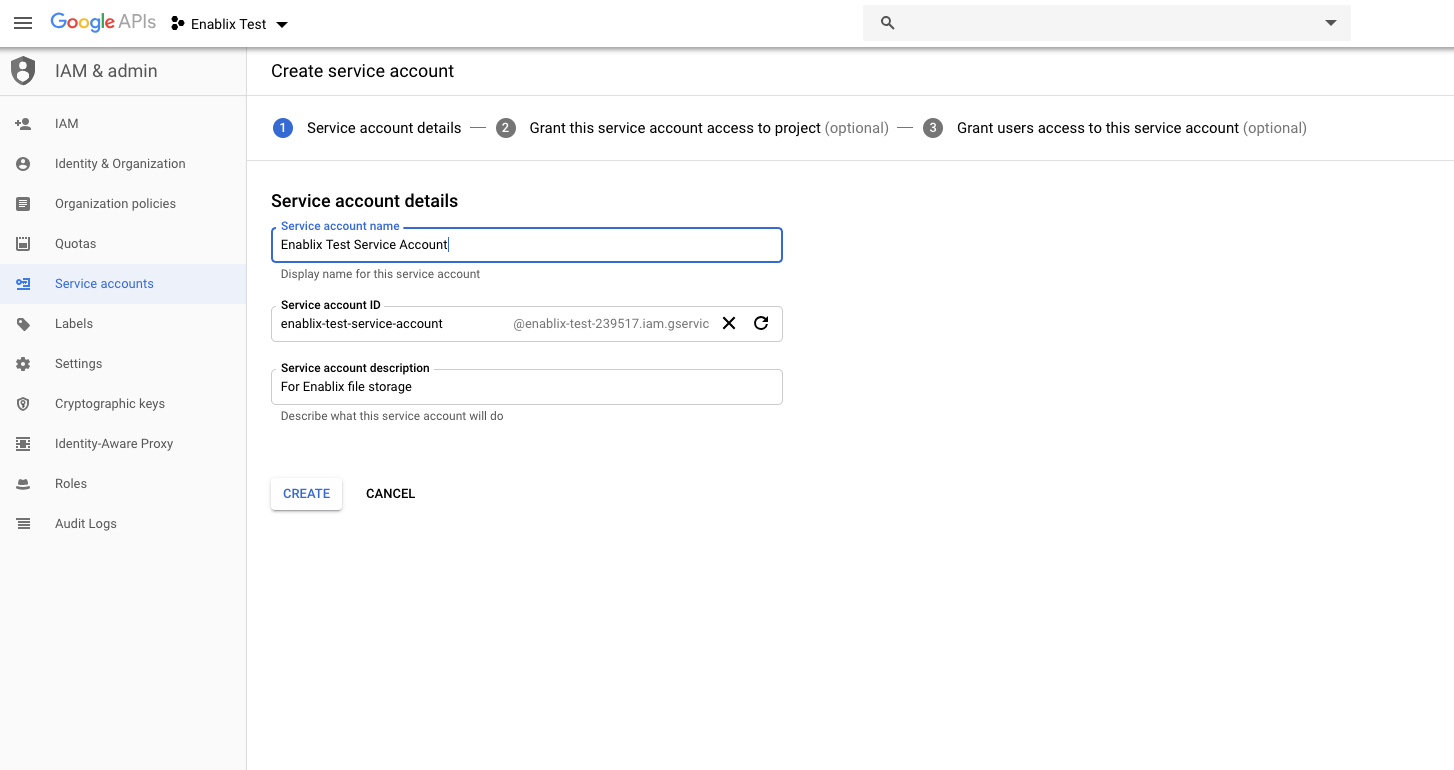Click the Quotas icon in sidebar

pos(23,244)
